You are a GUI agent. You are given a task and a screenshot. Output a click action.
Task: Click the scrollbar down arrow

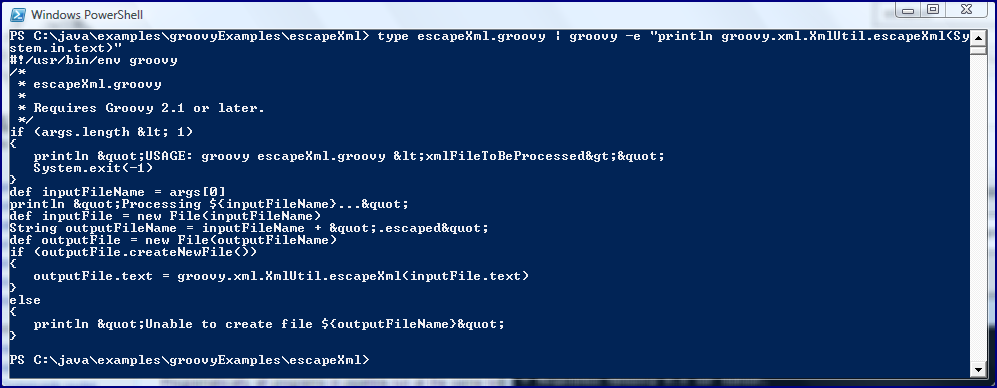pyautogui.click(x=978, y=369)
